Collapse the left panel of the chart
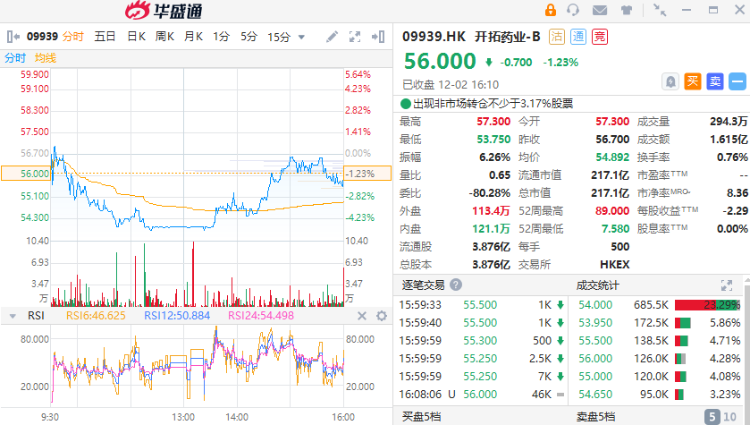Screen dimensions: 750x425 [x=13, y=36]
